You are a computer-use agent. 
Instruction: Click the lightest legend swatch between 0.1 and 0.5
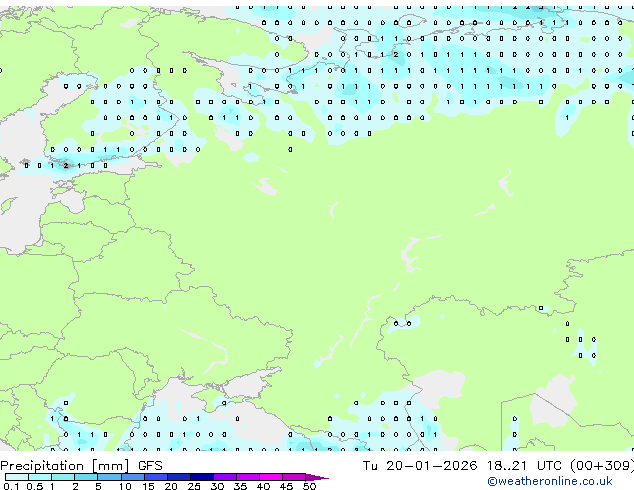[17, 477]
